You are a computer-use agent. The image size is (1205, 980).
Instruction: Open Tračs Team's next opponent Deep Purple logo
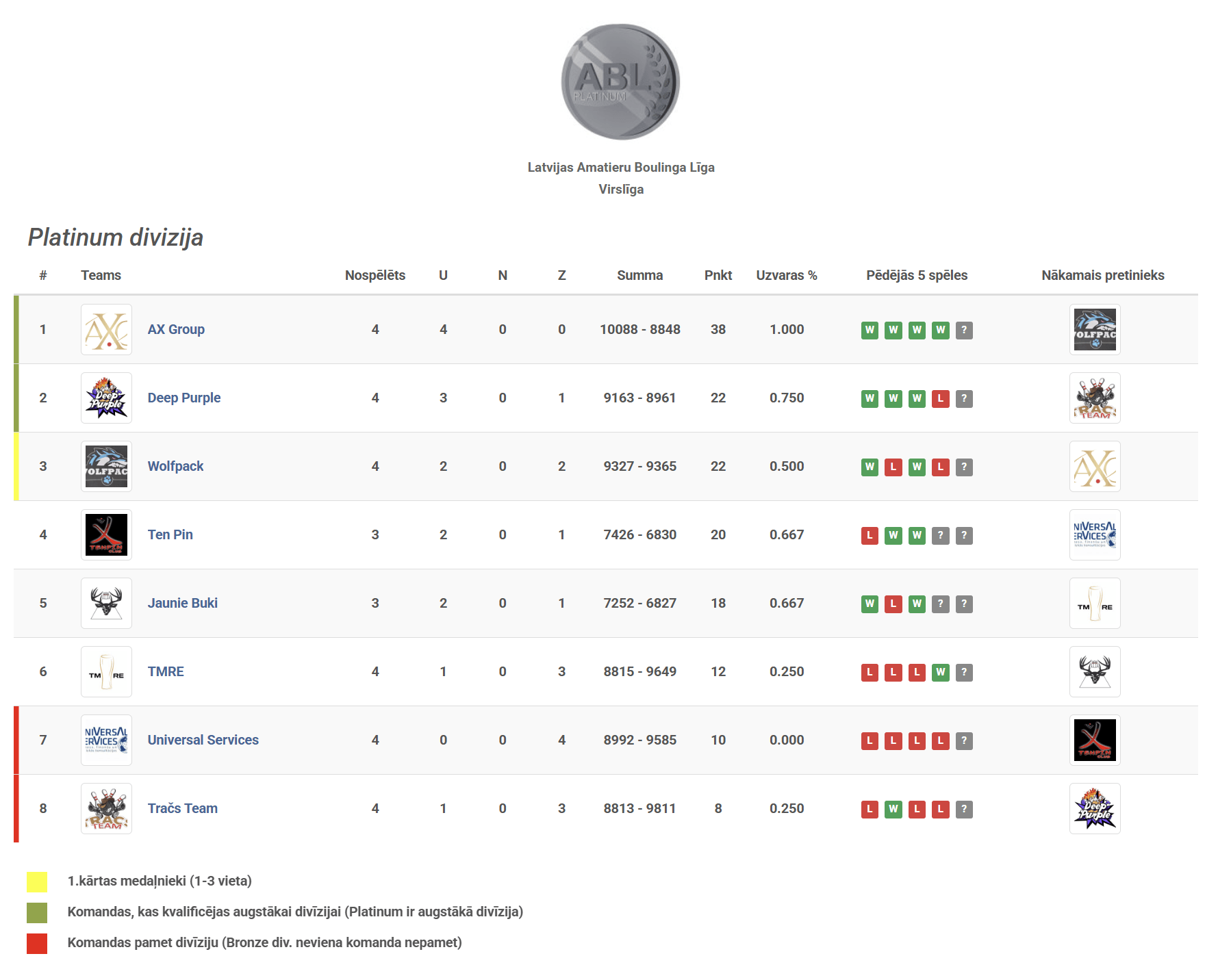[x=1095, y=808]
